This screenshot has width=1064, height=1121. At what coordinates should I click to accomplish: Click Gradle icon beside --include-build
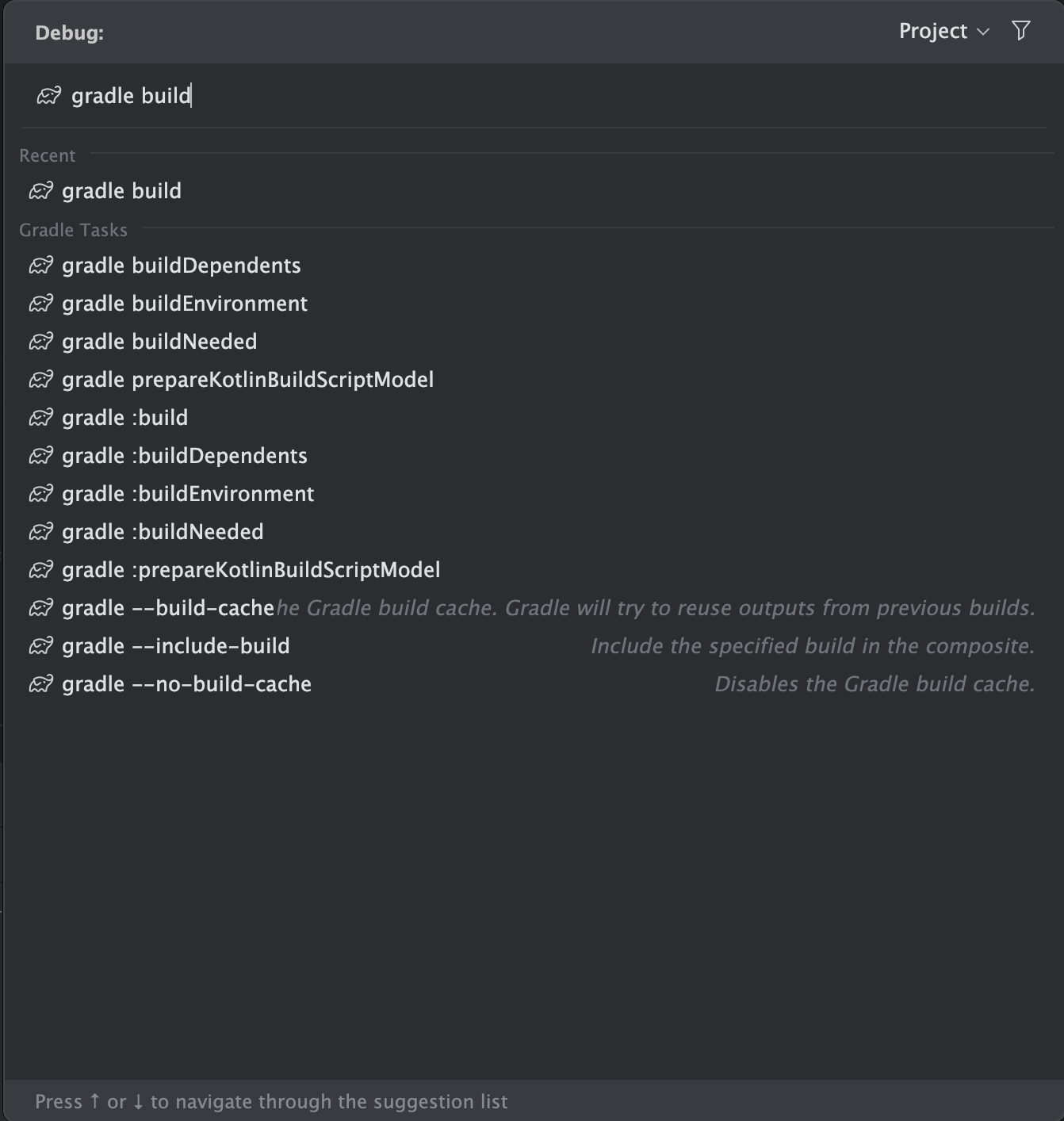point(41,646)
